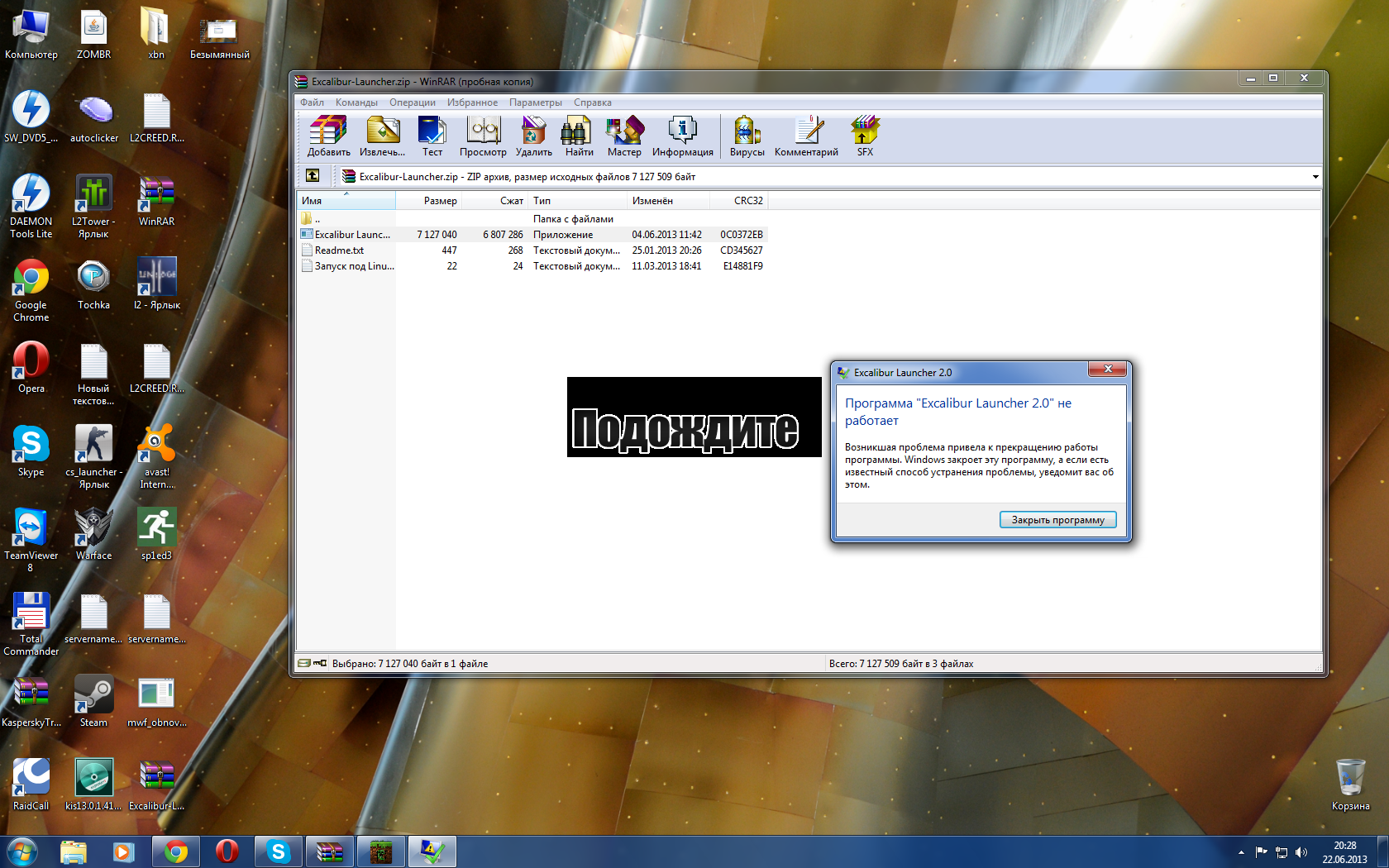
Task: Open the Компьютер desktop icon
Action: tap(31, 35)
